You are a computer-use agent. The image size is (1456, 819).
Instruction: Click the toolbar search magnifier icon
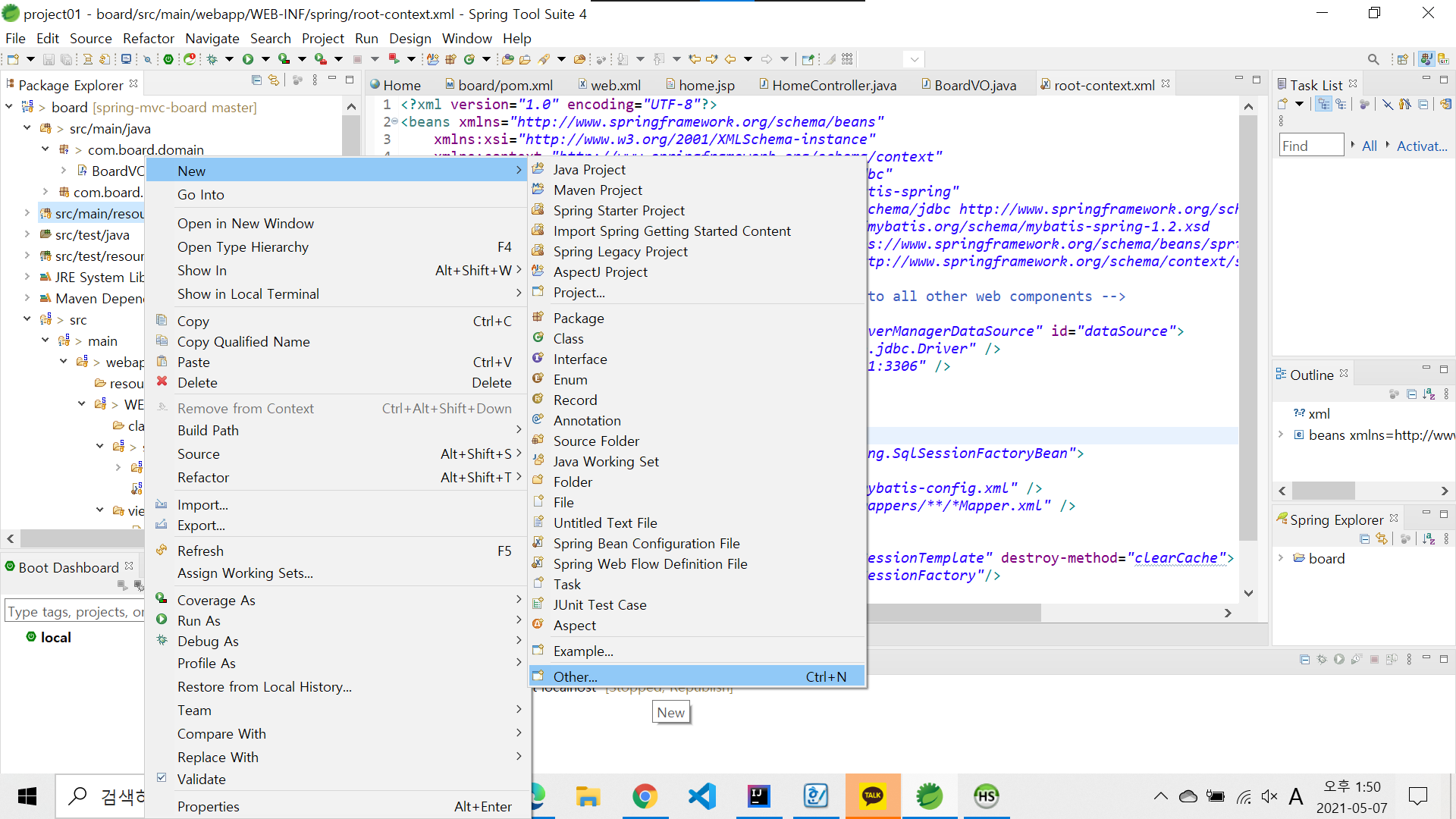(x=1373, y=59)
